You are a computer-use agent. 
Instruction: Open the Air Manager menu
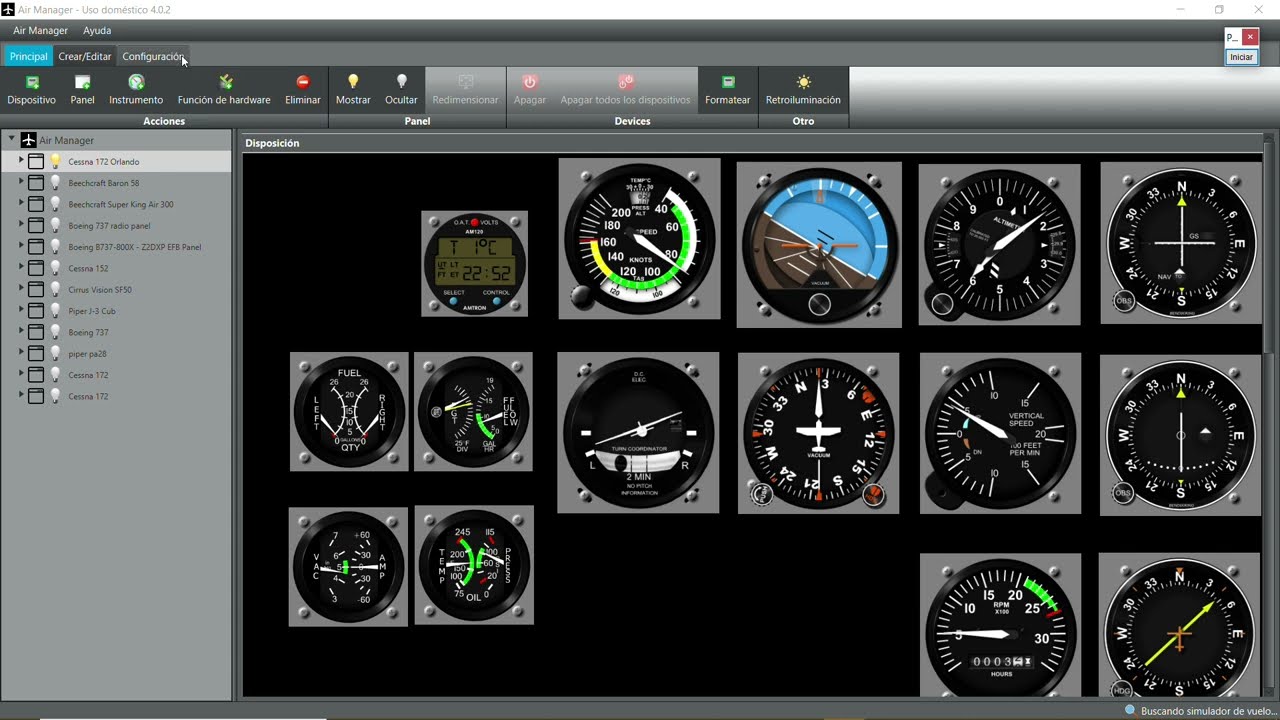click(41, 31)
